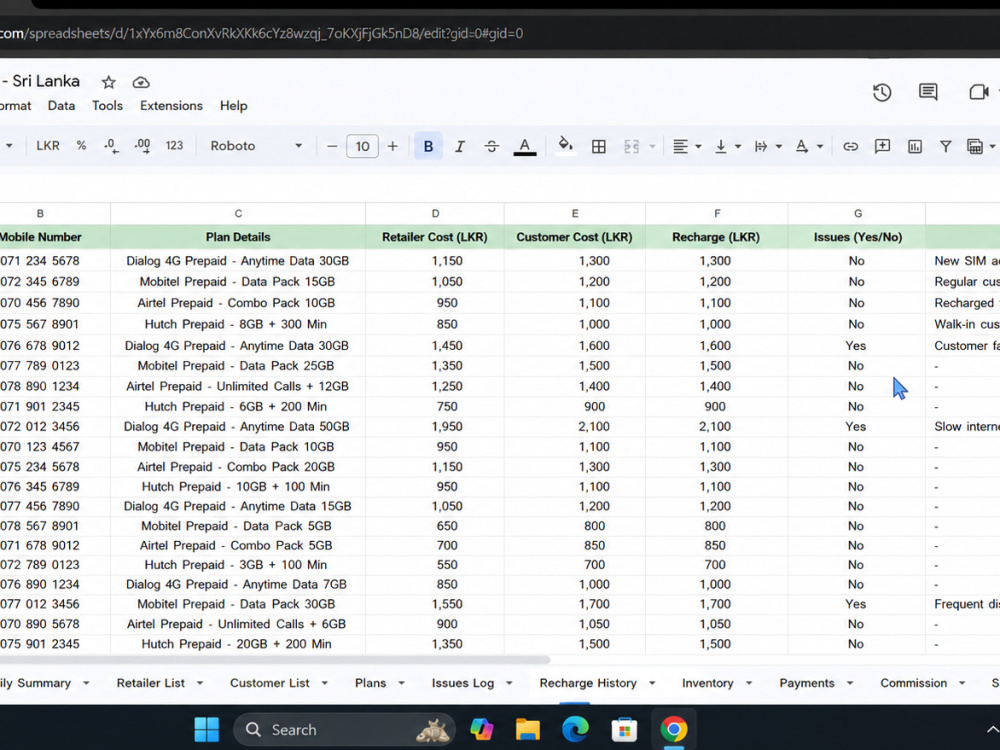The width and height of the screenshot is (1000, 750).
Task: Toggle strikethrough formatting
Action: click(x=491, y=146)
